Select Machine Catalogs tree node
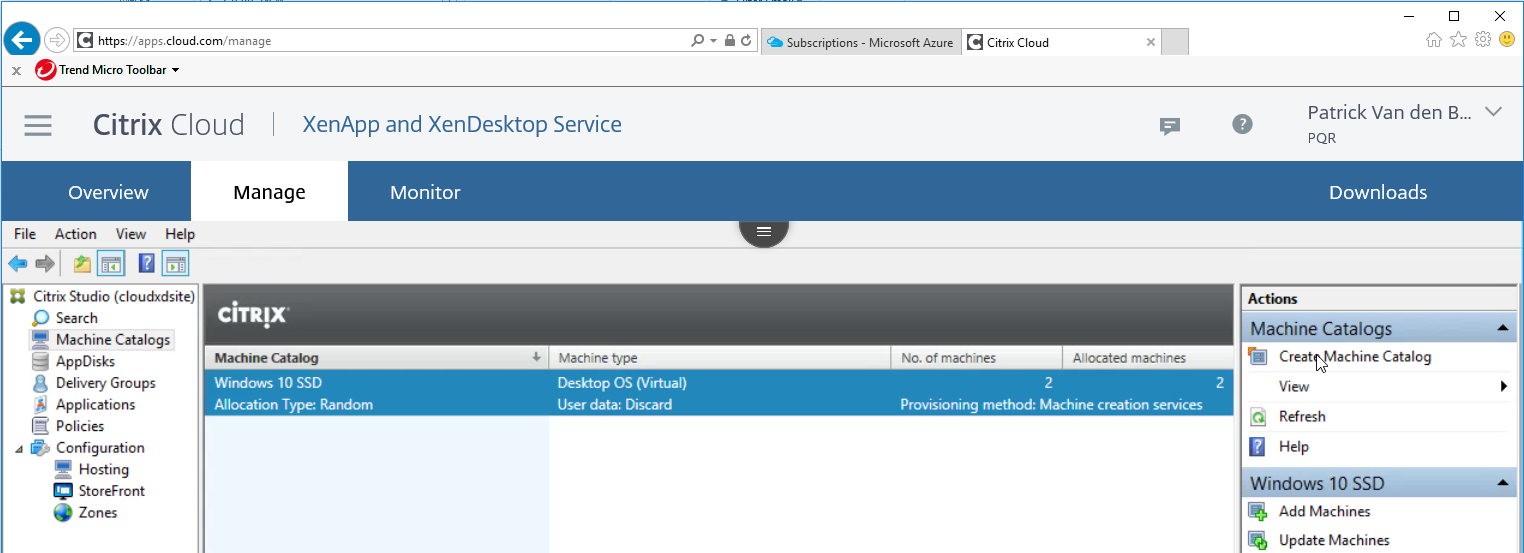Image resolution: width=1524 pixels, height=553 pixels. [113, 340]
